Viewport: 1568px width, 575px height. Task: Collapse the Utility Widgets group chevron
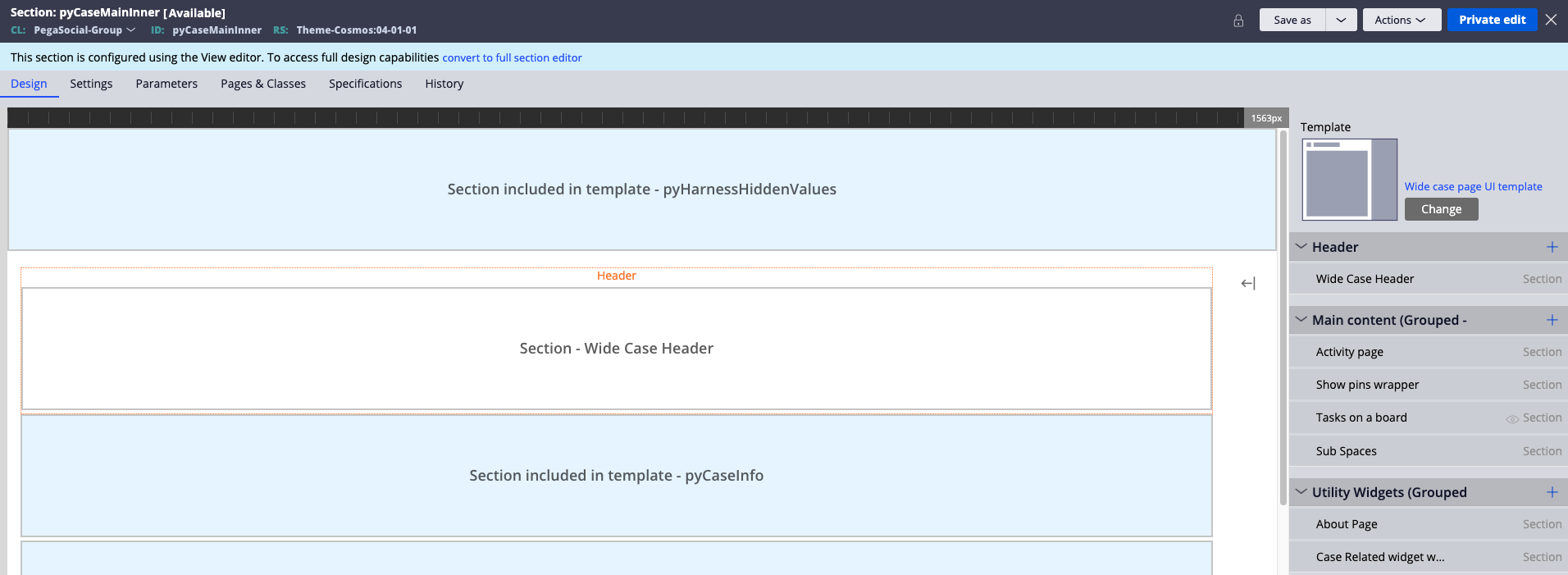click(1301, 491)
